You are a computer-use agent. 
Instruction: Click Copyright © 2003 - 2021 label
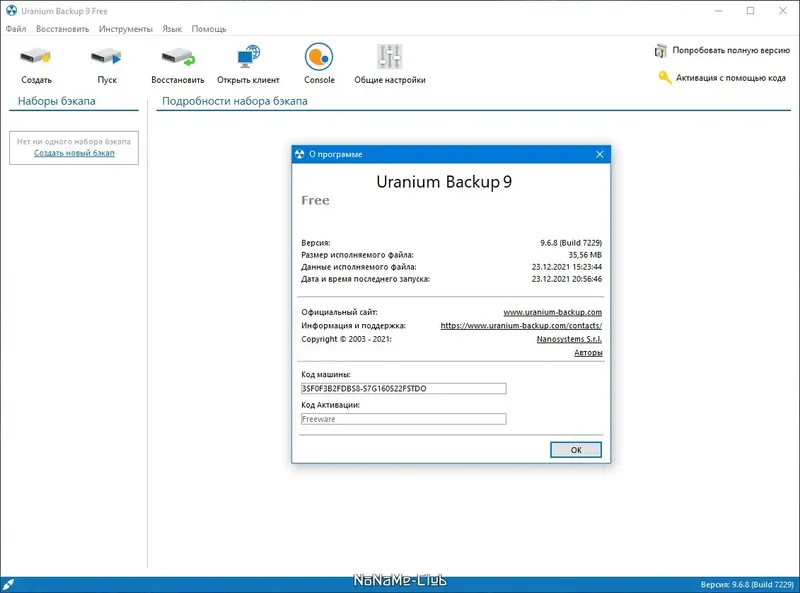[346, 339]
